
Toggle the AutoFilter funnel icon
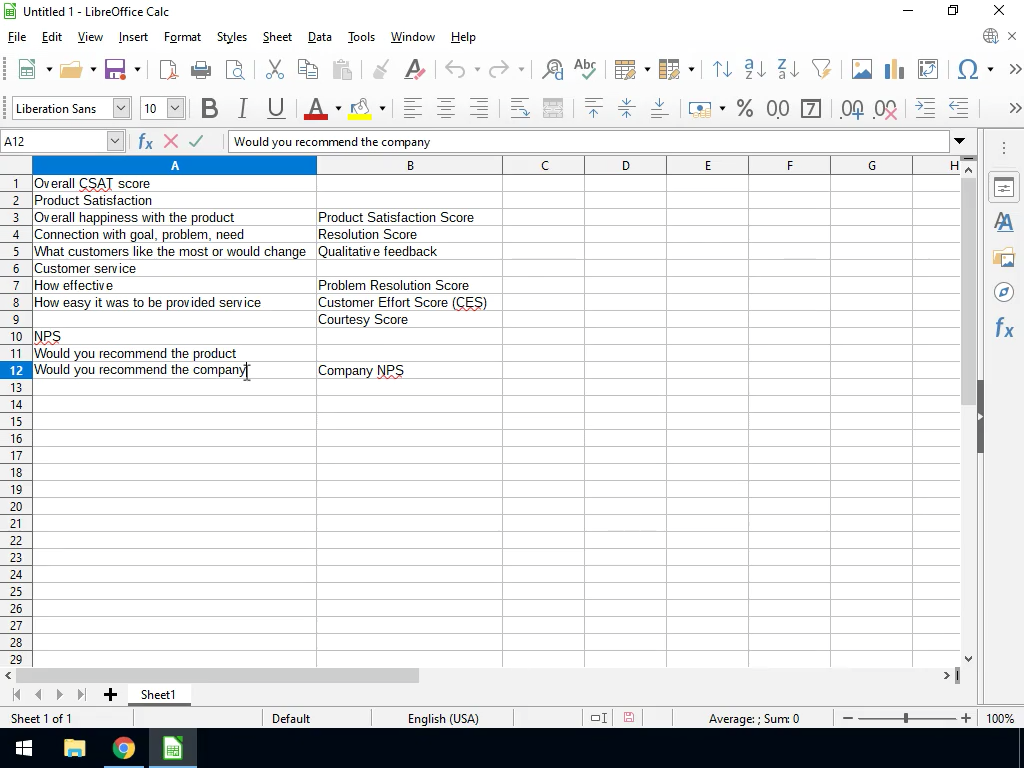coord(821,69)
